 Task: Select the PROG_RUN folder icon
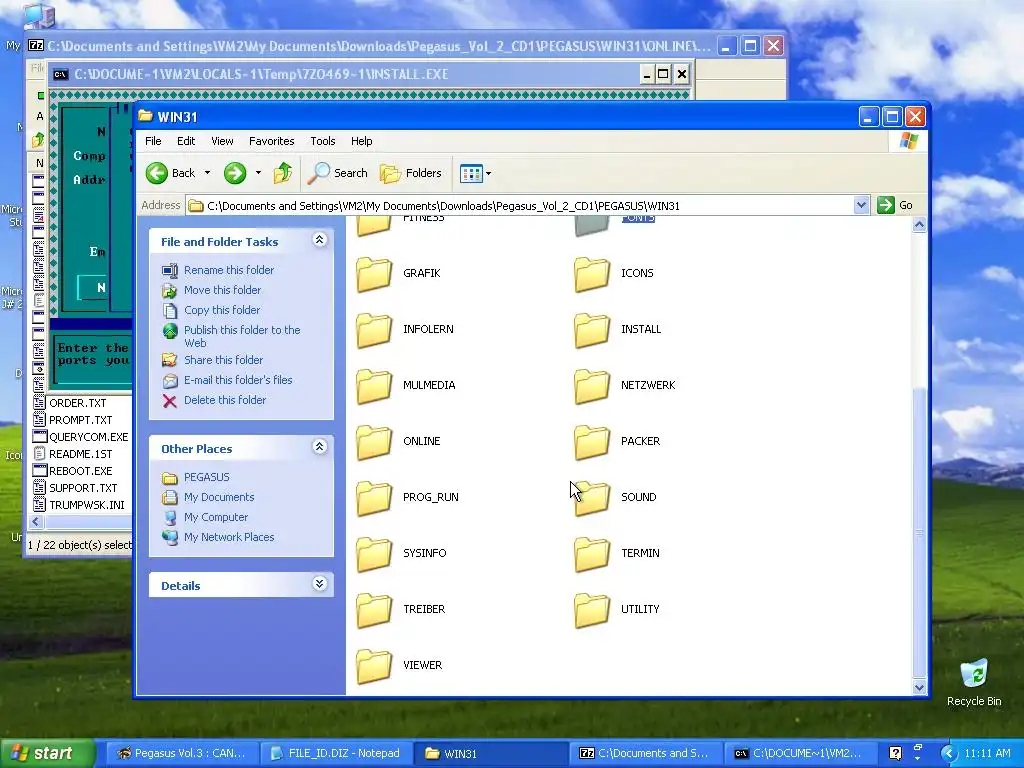pos(374,498)
